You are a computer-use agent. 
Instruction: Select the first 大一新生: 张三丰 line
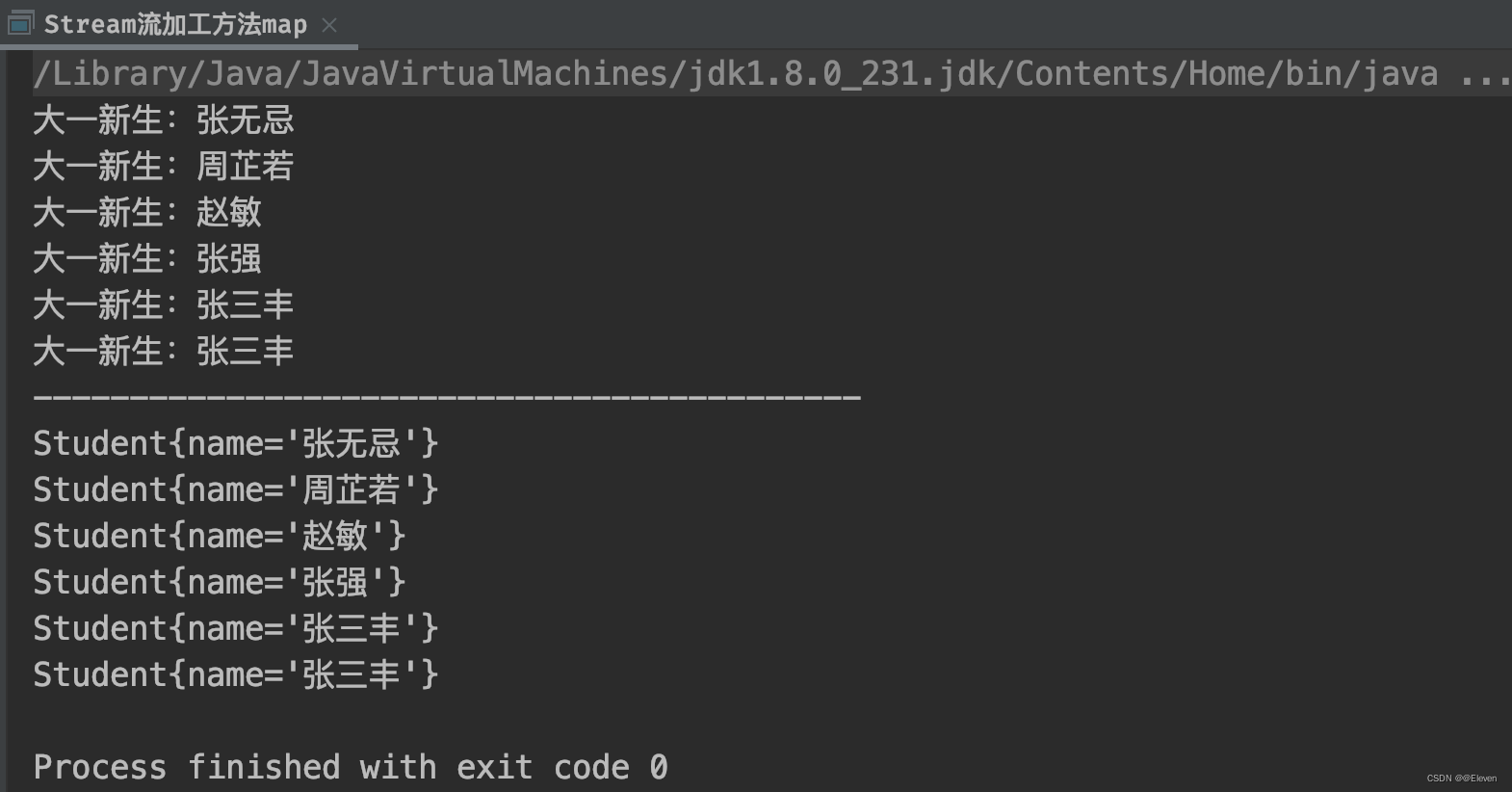[x=162, y=304]
